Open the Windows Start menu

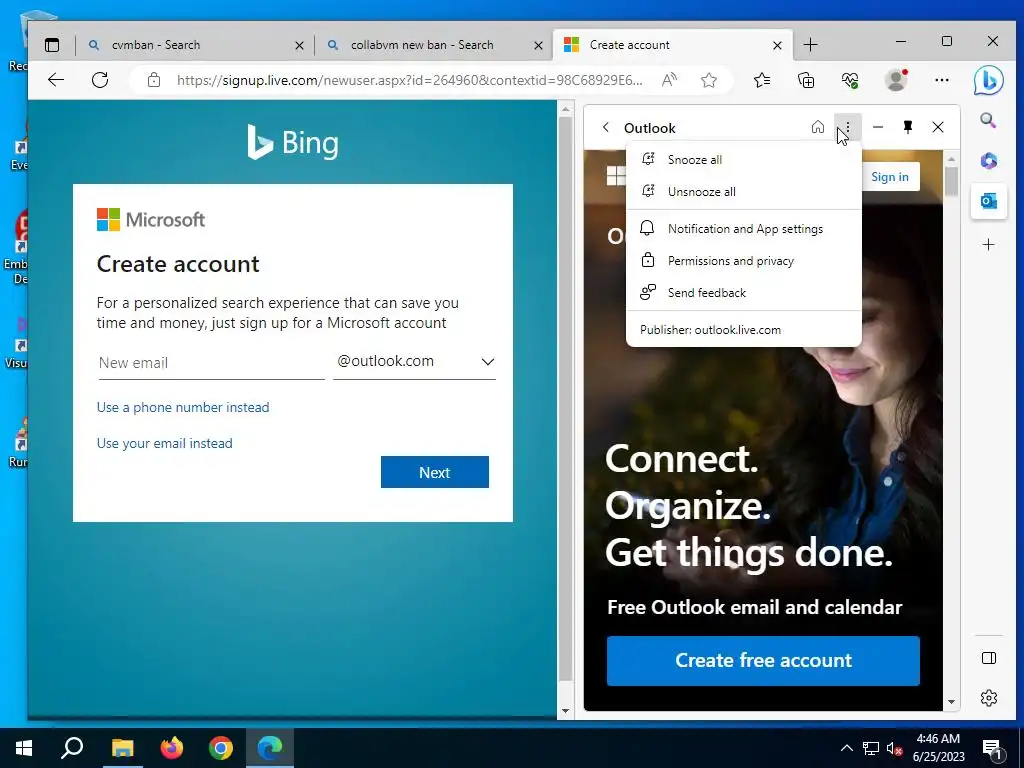coord(24,748)
